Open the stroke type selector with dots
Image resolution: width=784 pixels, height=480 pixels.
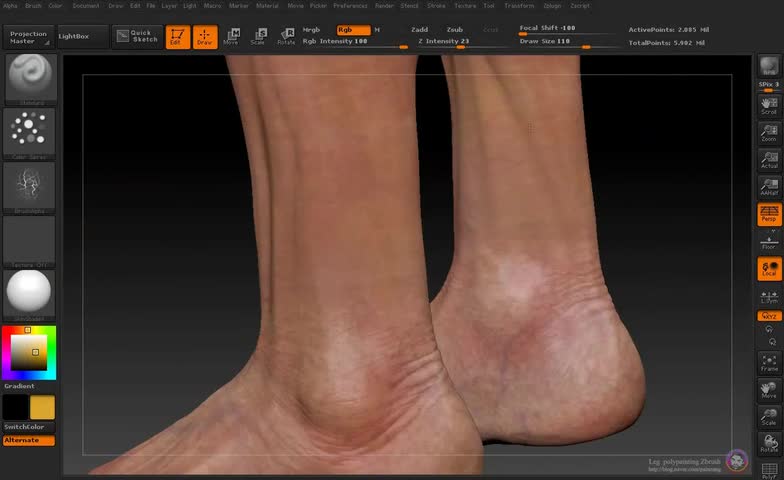coord(29,134)
